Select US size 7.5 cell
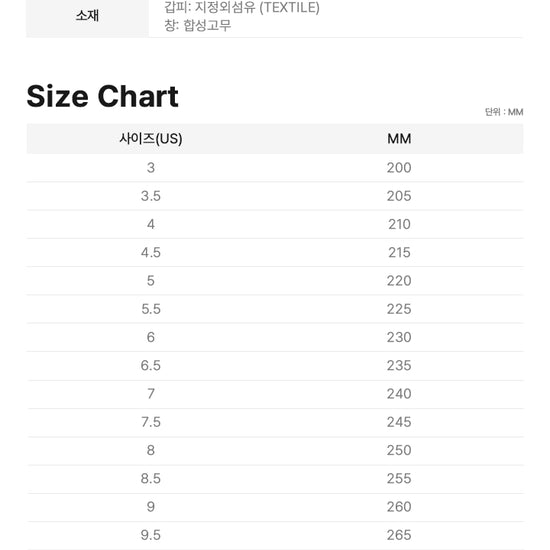 tap(151, 422)
